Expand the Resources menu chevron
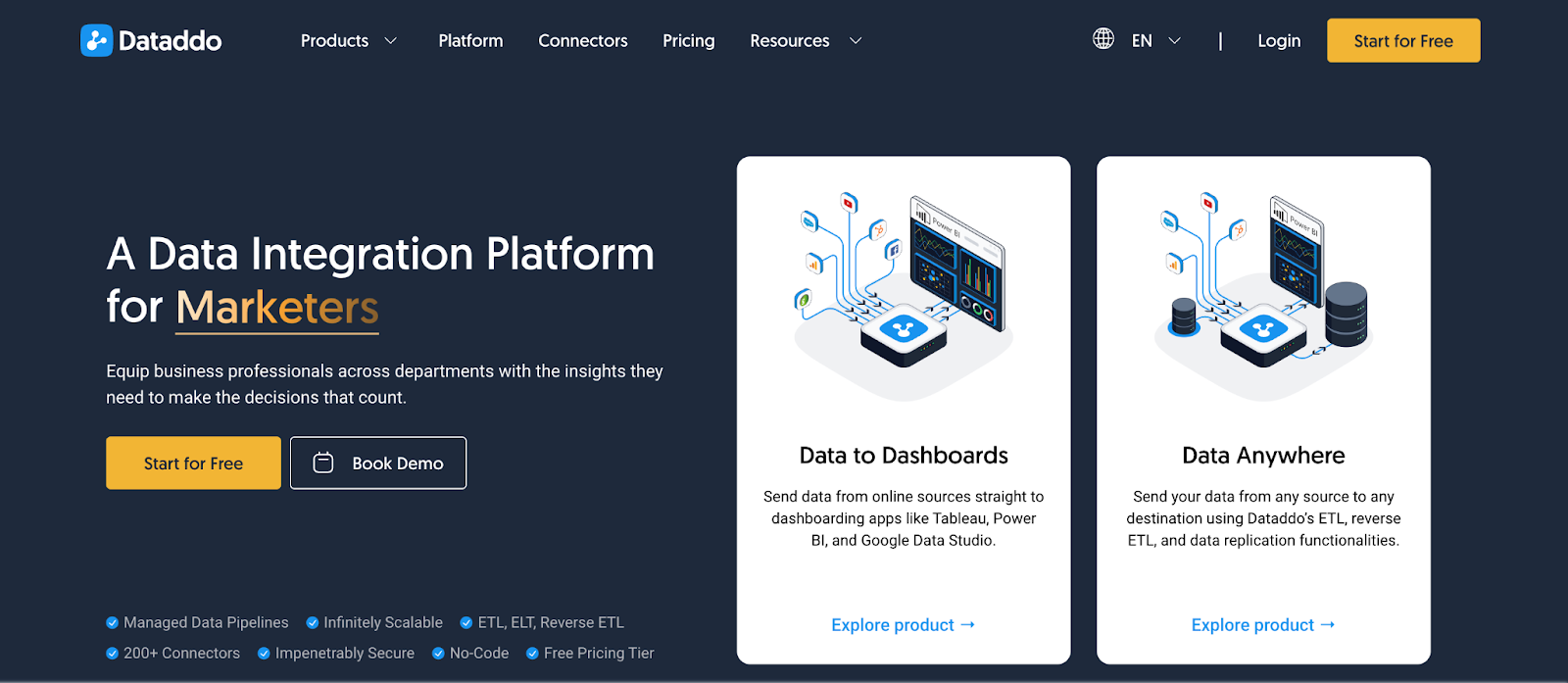The height and width of the screenshot is (683, 1568). pos(856,41)
